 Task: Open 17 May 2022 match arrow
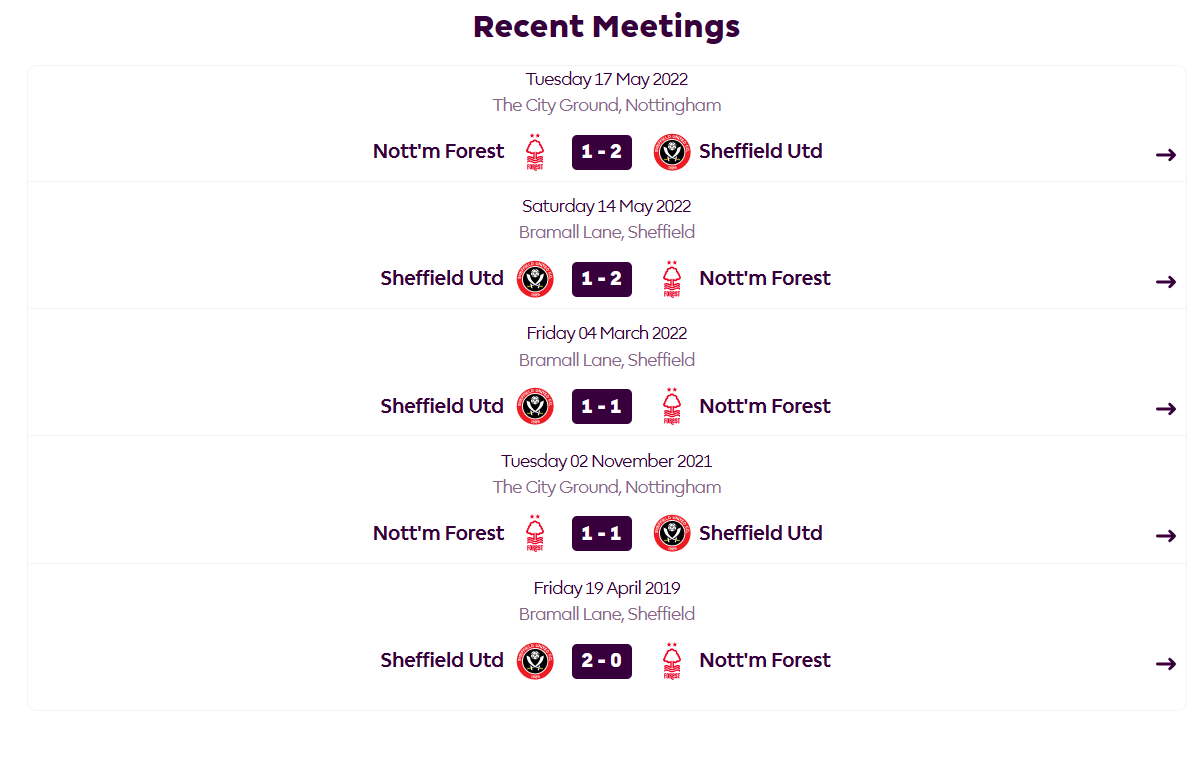click(x=1165, y=155)
